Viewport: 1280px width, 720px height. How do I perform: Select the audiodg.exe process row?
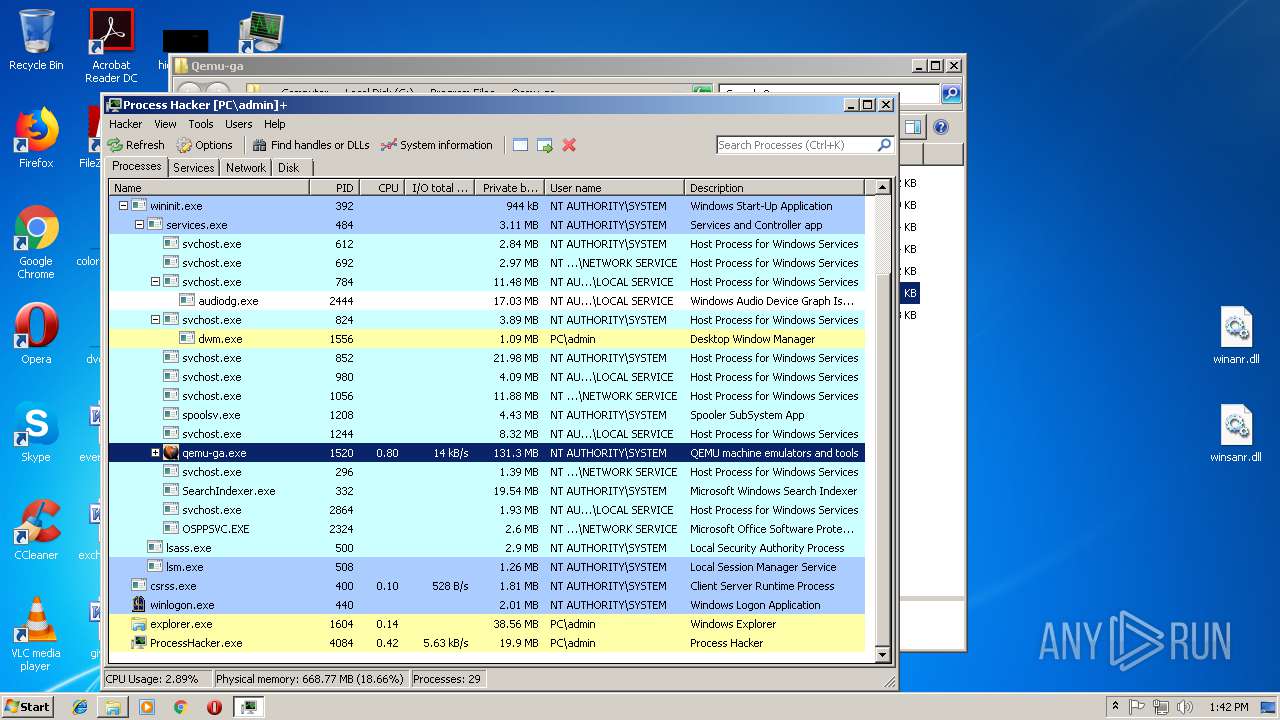coord(486,301)
